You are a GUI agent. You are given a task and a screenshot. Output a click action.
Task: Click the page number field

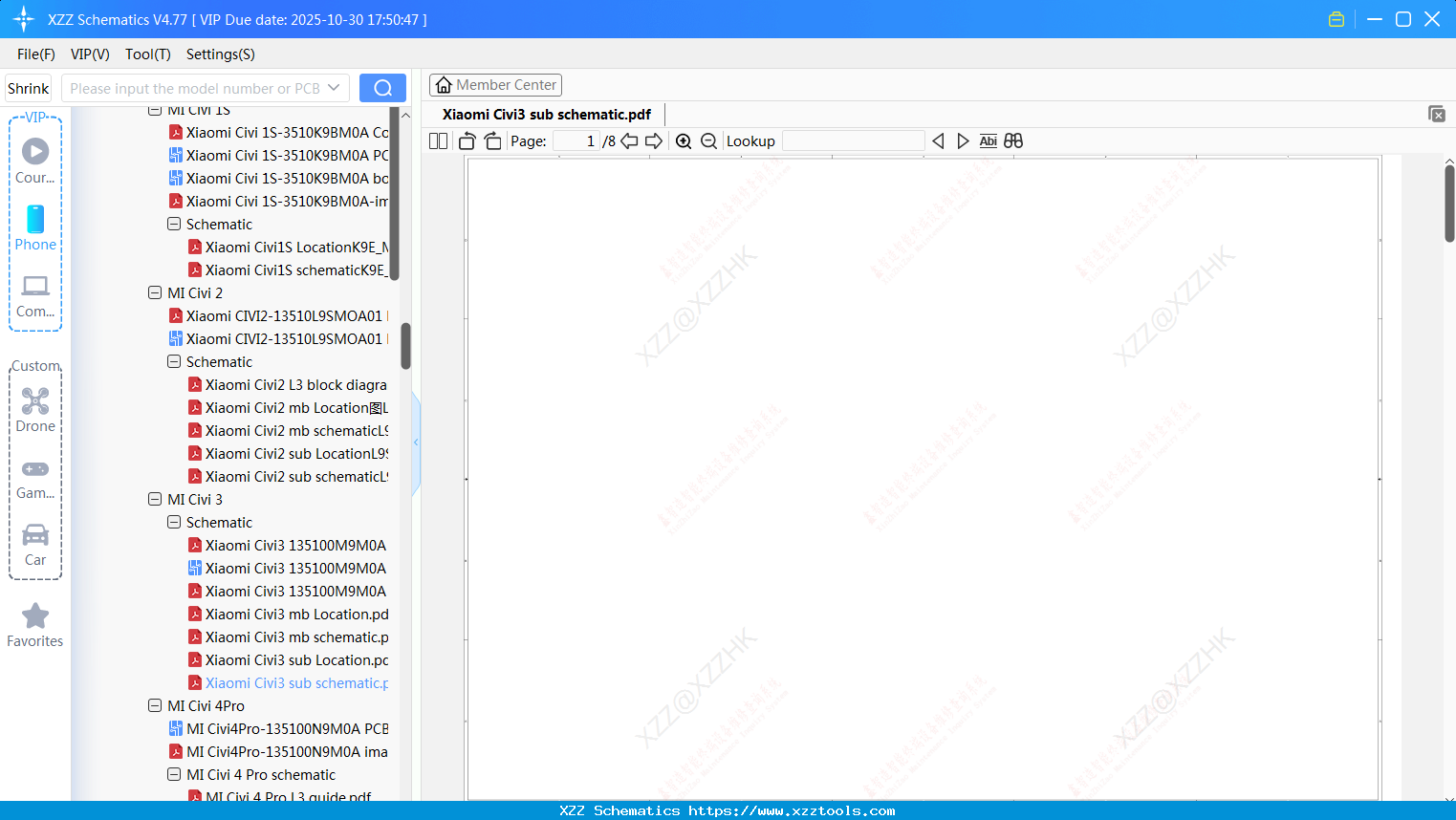pyautogui.click(x=576, y=140)
